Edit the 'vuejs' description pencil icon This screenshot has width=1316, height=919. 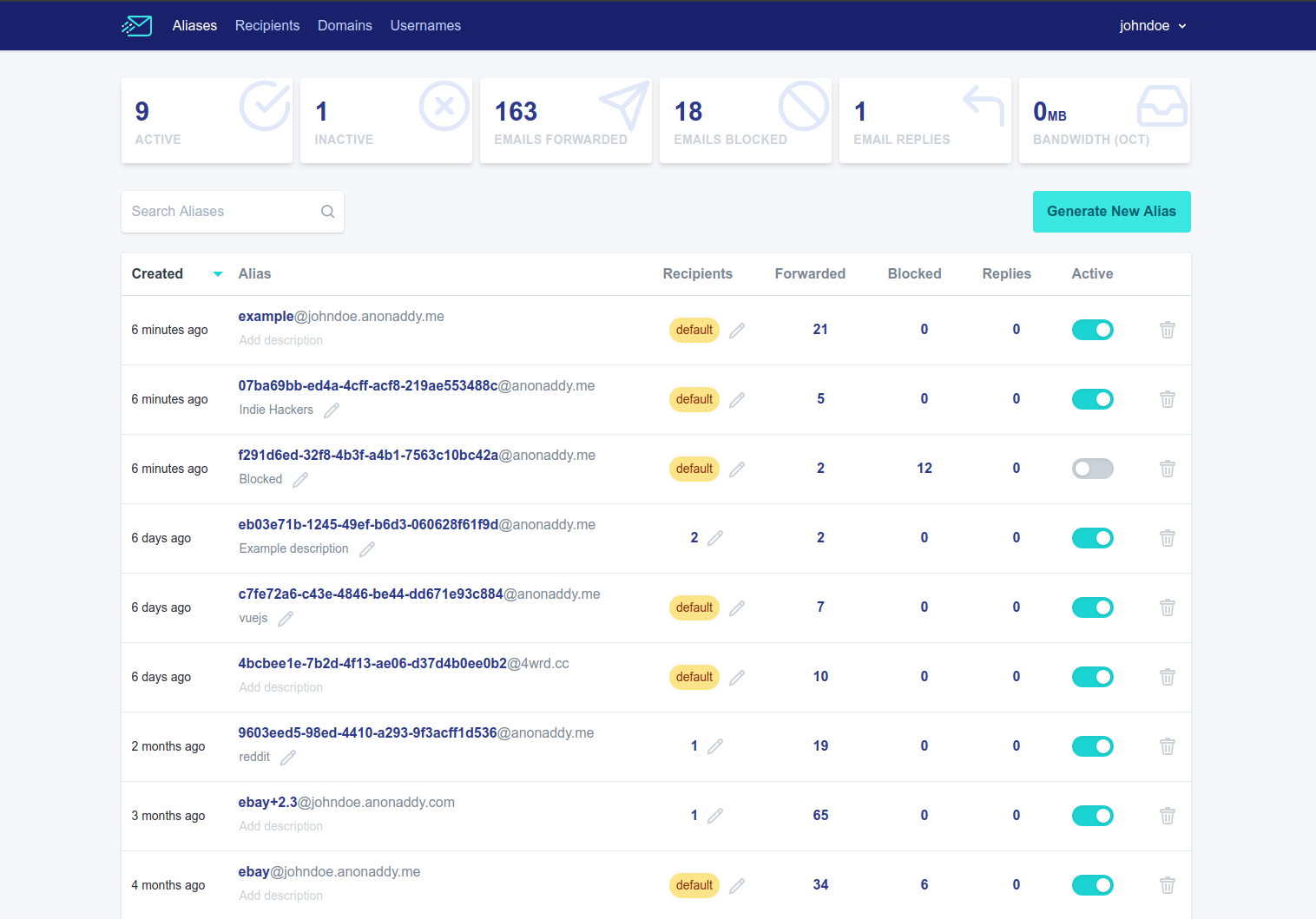point(285,619)
